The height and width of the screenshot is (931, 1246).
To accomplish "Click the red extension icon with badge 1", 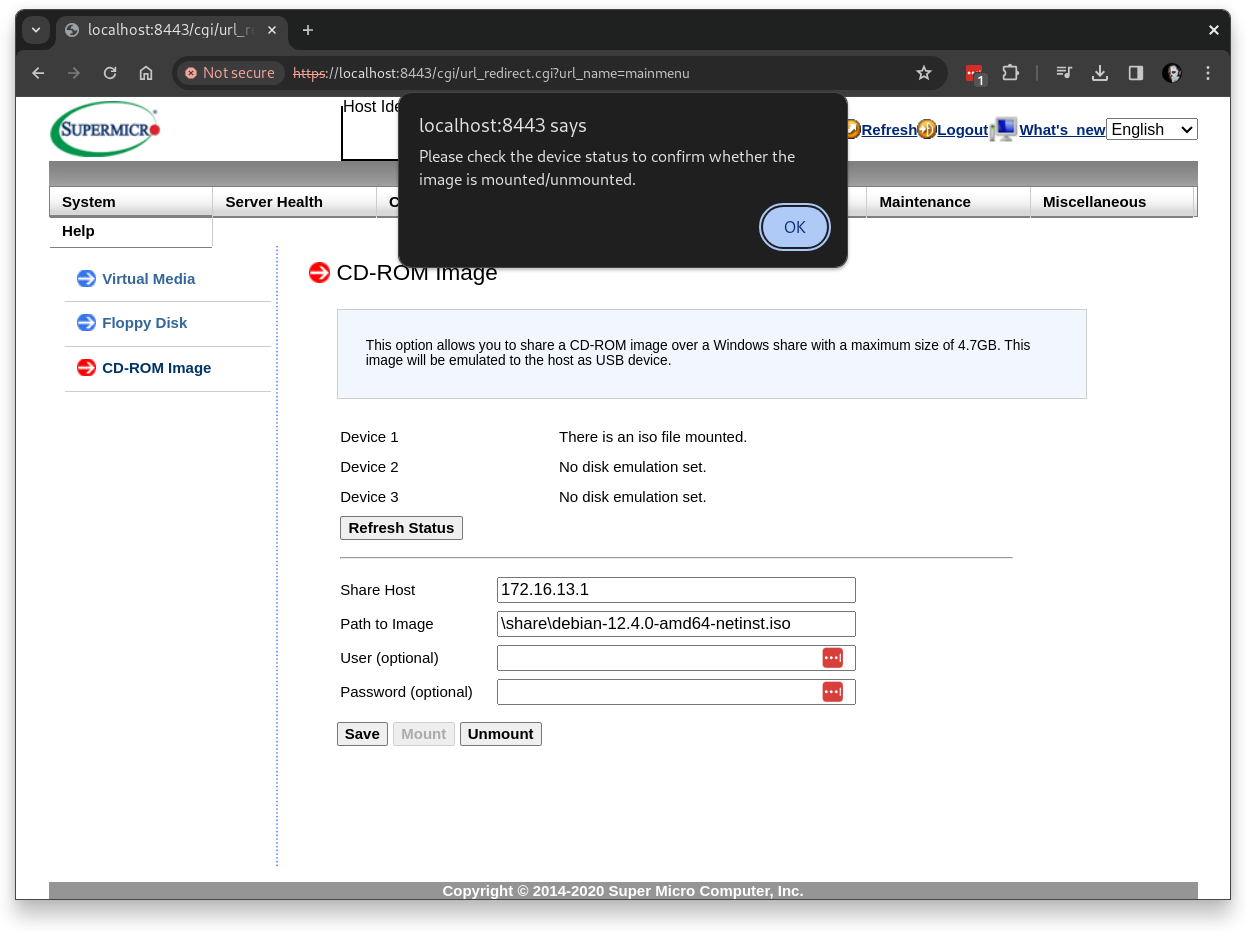I will point(974,73).
